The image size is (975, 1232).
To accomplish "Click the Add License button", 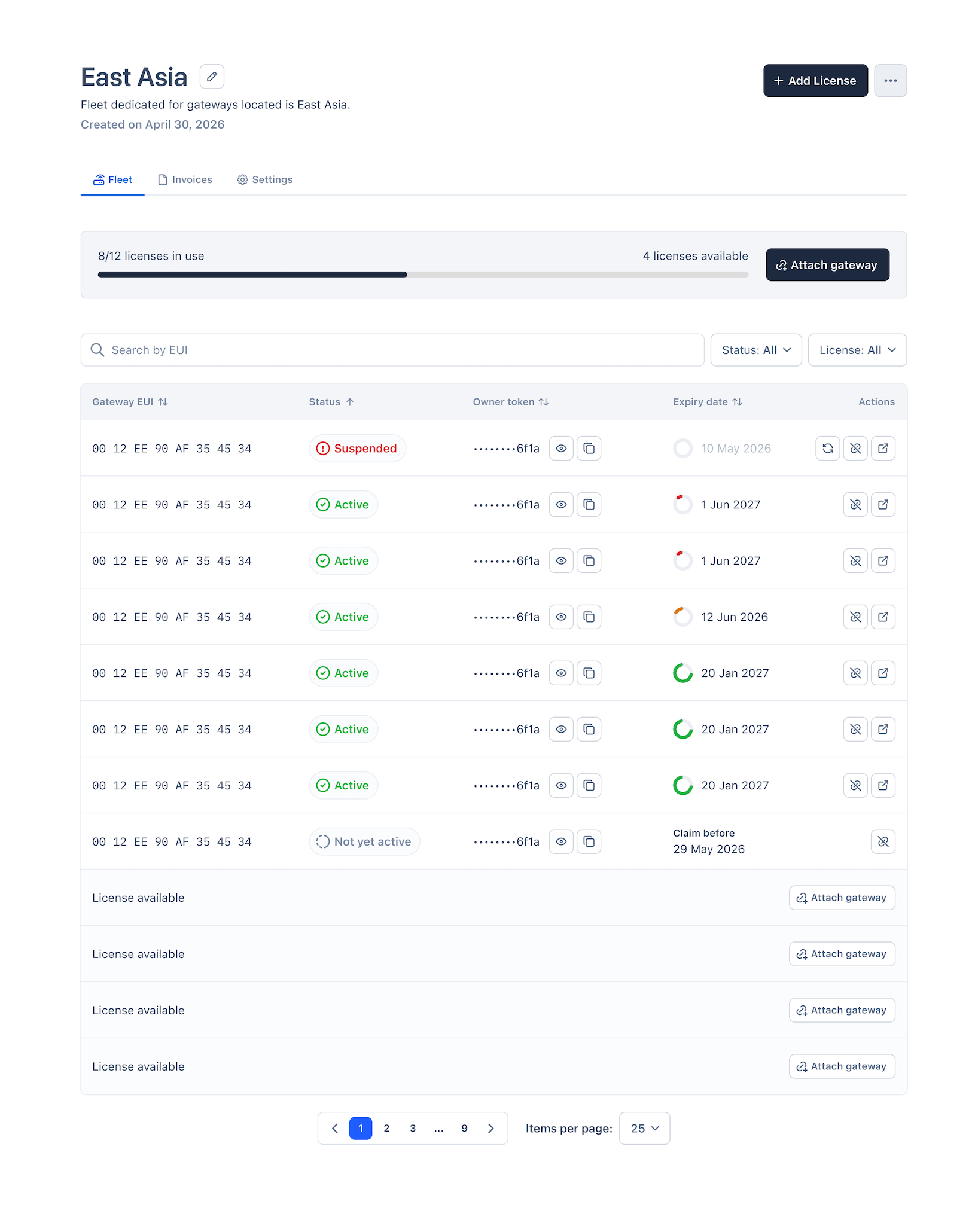I will point(815,81).
